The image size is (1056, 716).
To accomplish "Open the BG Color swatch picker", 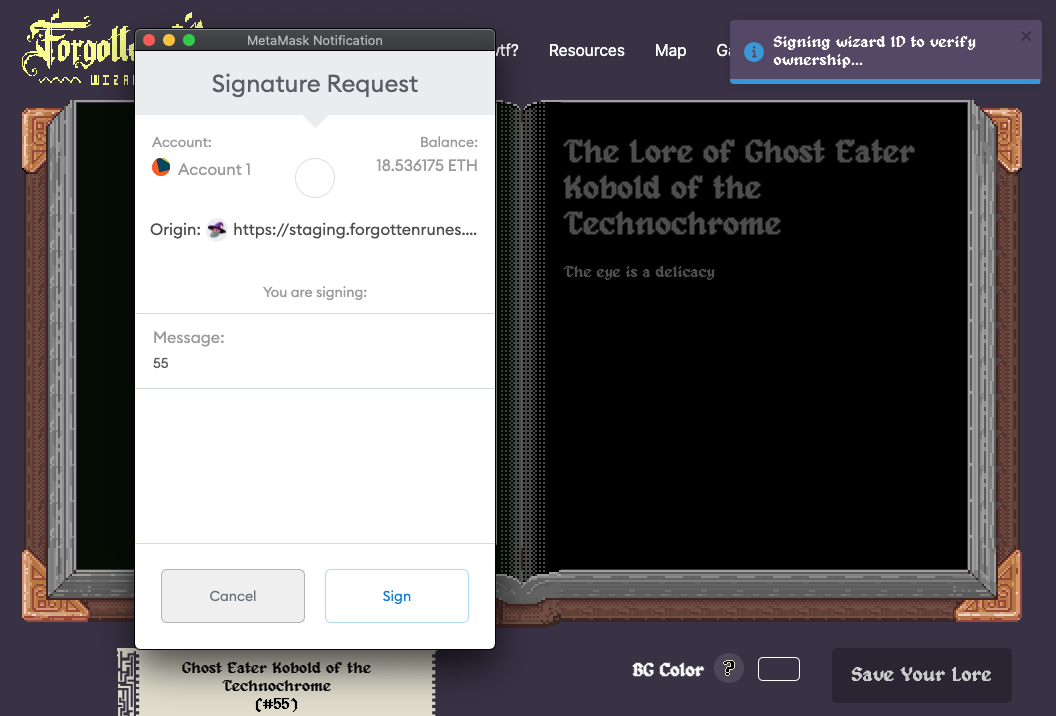I will click(x=779, y=669).
